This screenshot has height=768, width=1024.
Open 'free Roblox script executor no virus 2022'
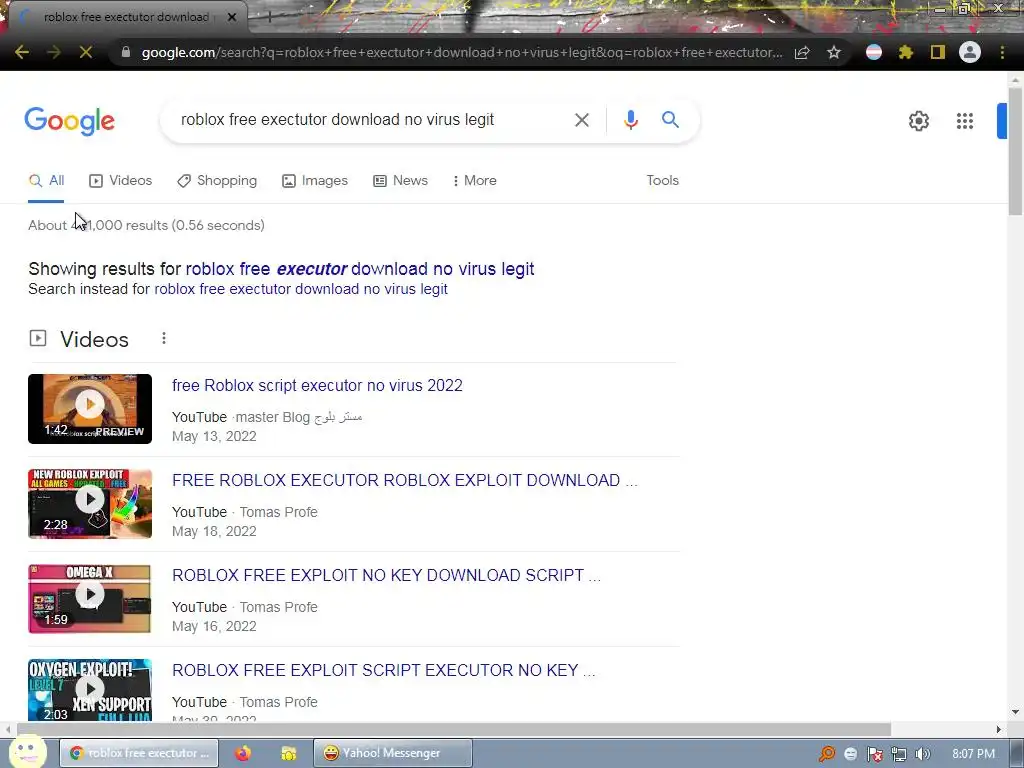coord(317,385)
